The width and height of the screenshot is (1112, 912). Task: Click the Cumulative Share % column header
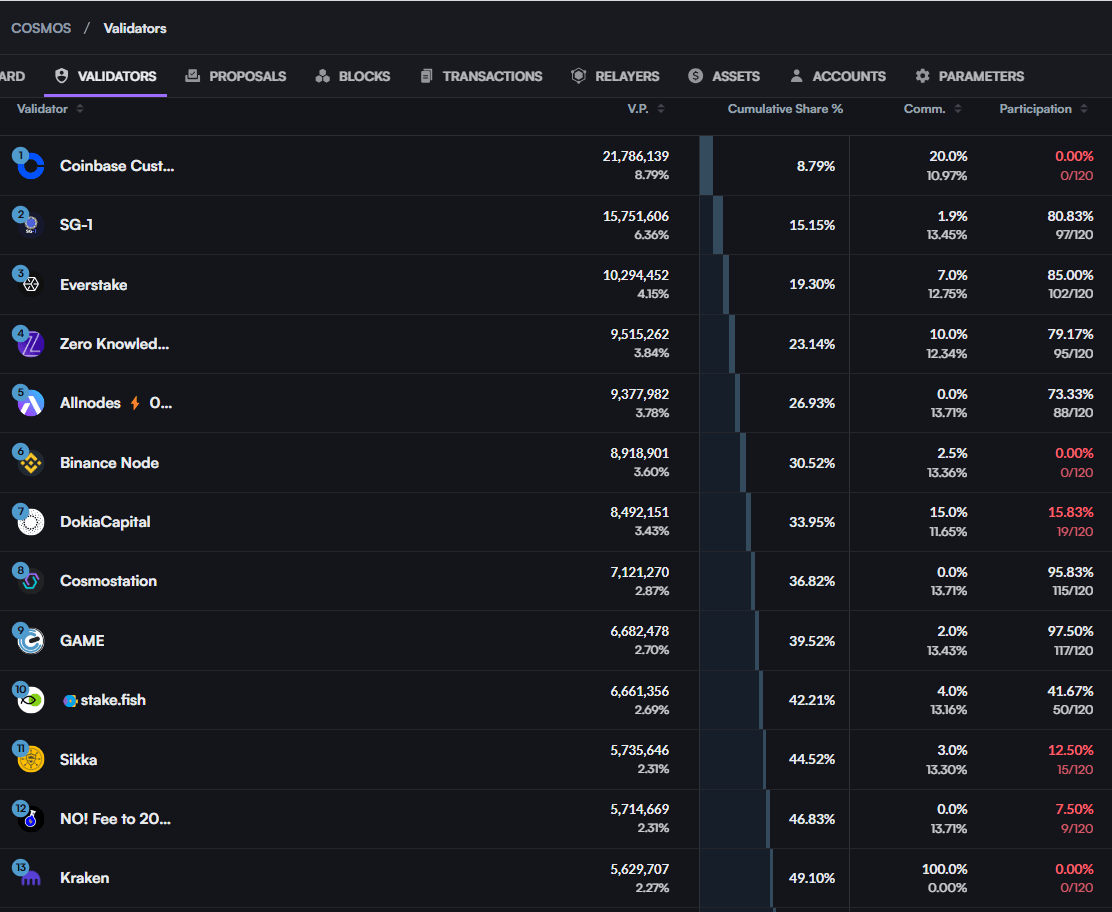[785, 109]
